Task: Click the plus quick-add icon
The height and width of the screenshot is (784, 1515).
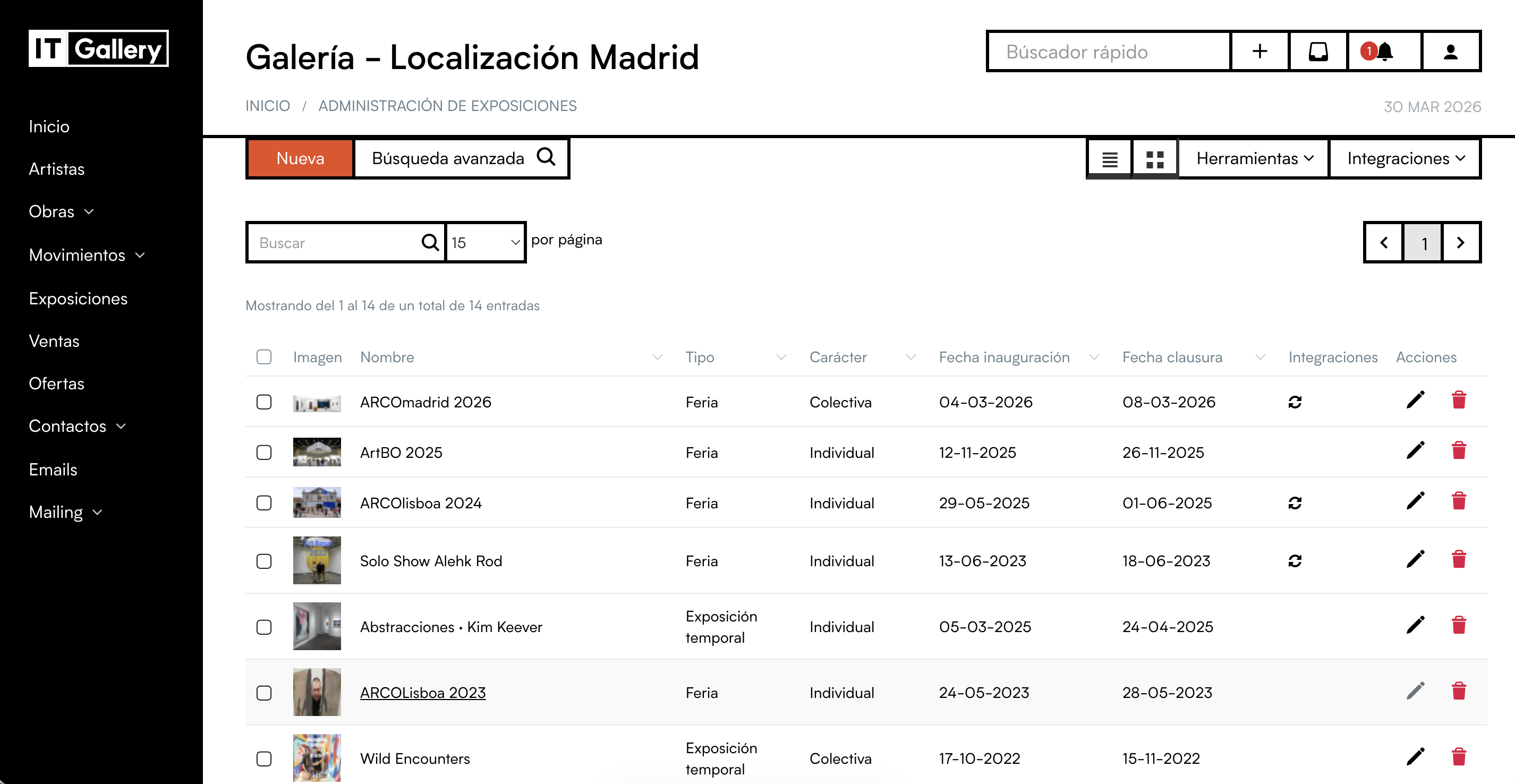Action: tap(1260, 52)
